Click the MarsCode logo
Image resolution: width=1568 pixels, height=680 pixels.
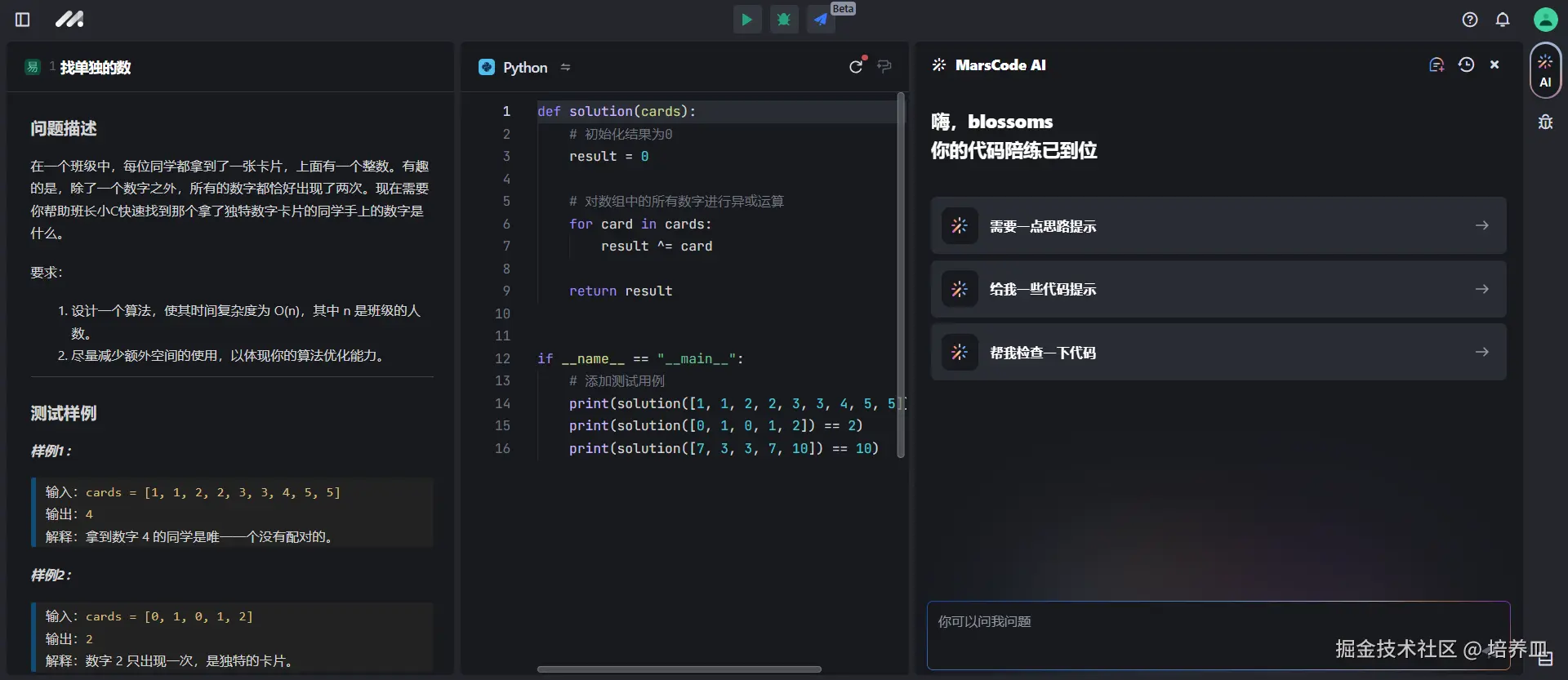[69, 19]
